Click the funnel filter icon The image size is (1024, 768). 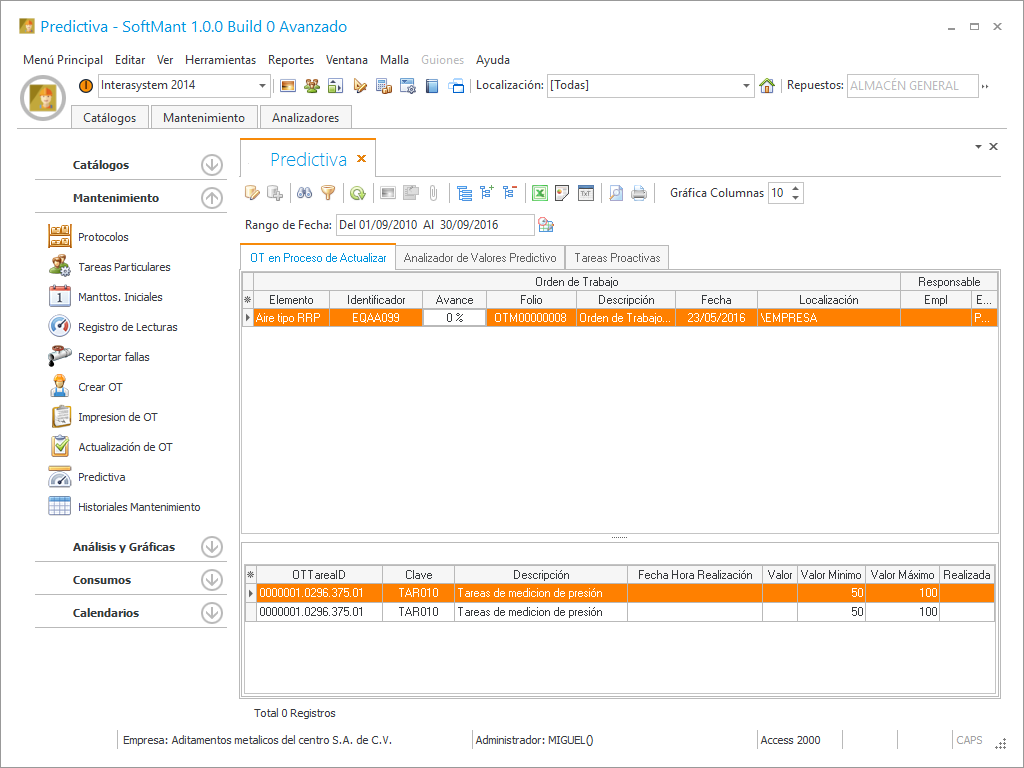click(328, 193)
